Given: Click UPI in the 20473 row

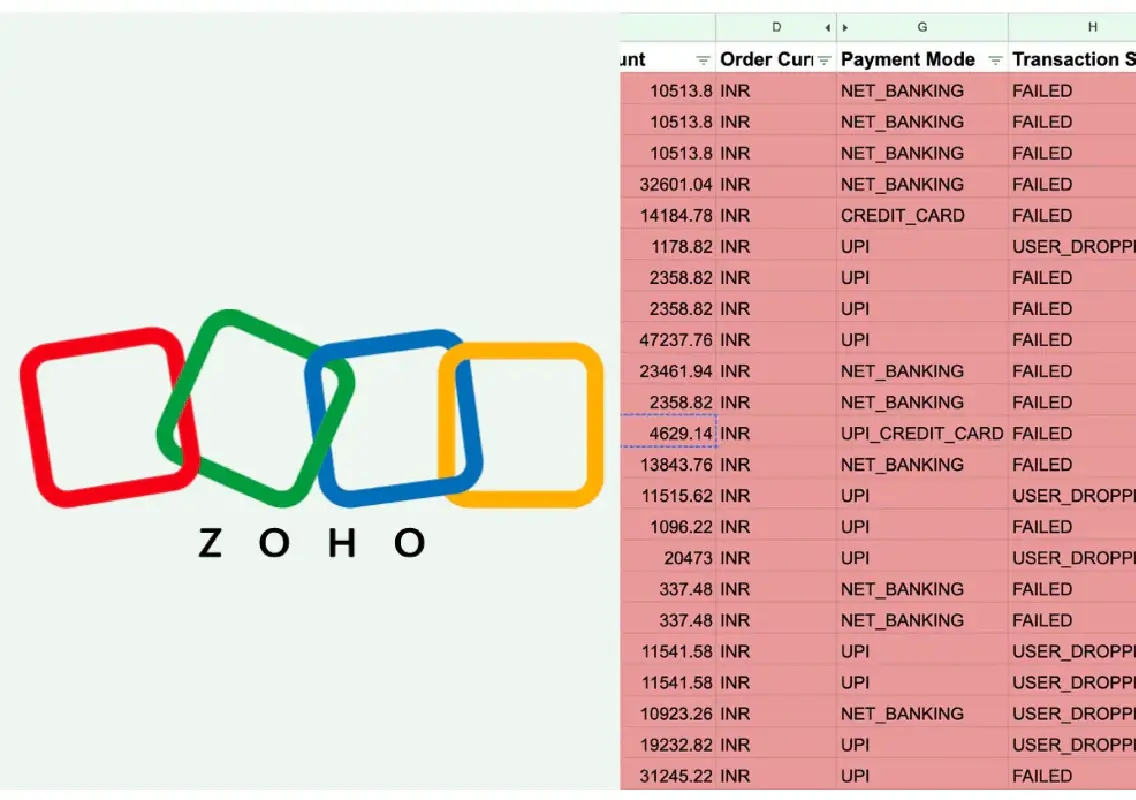Looking at the screenshot, I should (x=922, y=558).
